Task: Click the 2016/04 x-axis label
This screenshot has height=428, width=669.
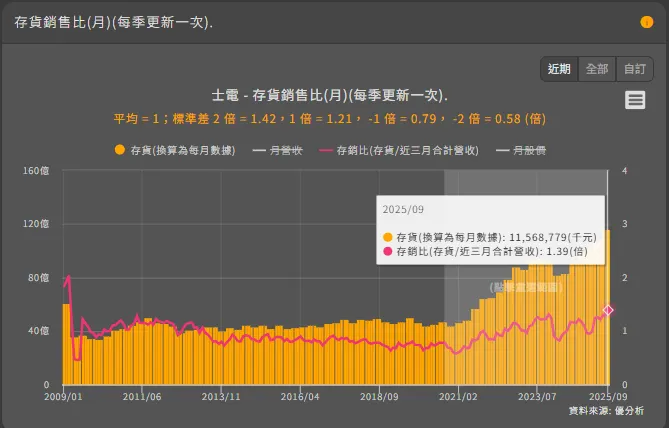Action: [x=300, y=396]
